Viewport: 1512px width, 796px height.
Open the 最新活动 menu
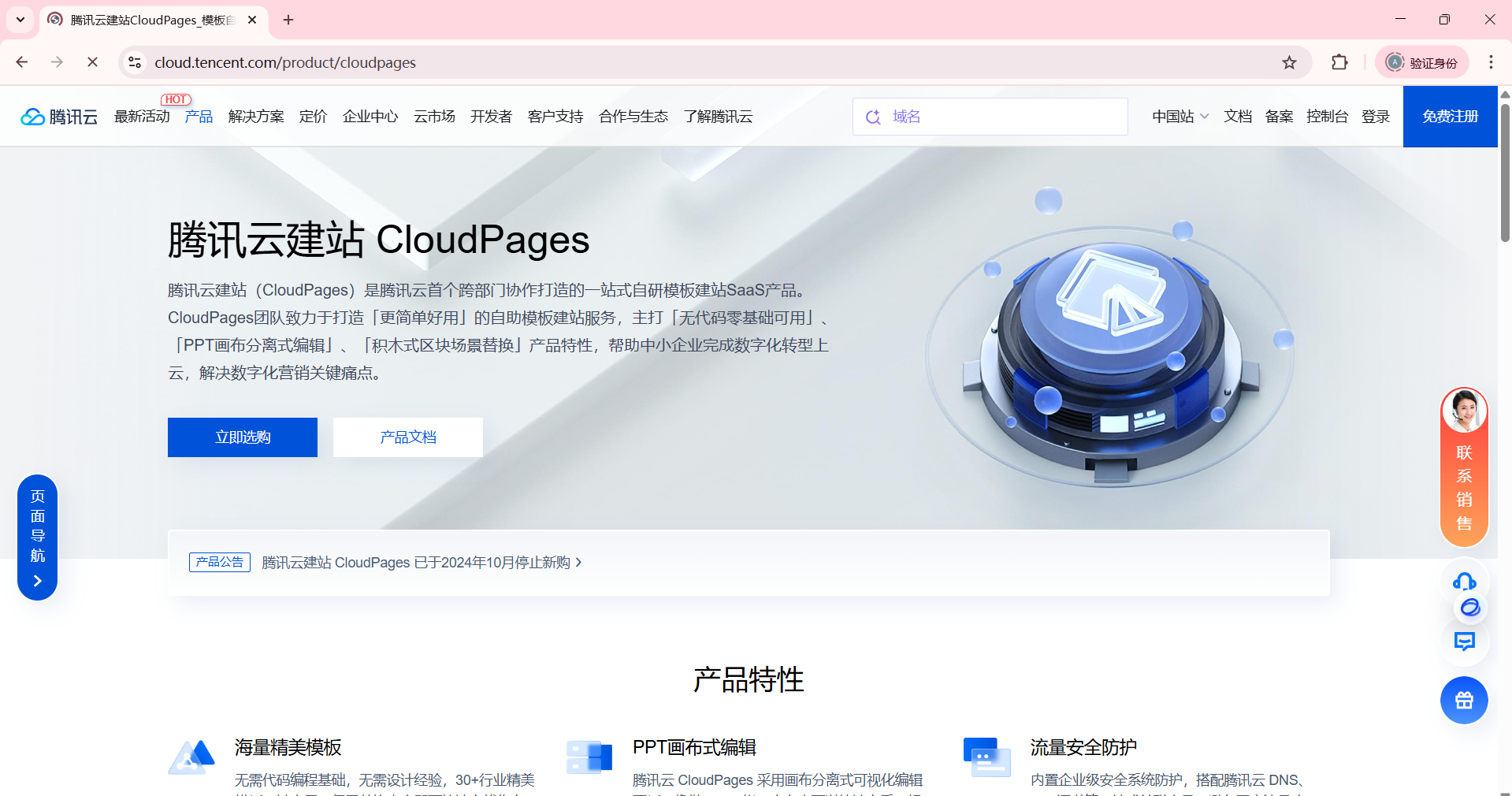pyautogui.click(x=142, y=117)
